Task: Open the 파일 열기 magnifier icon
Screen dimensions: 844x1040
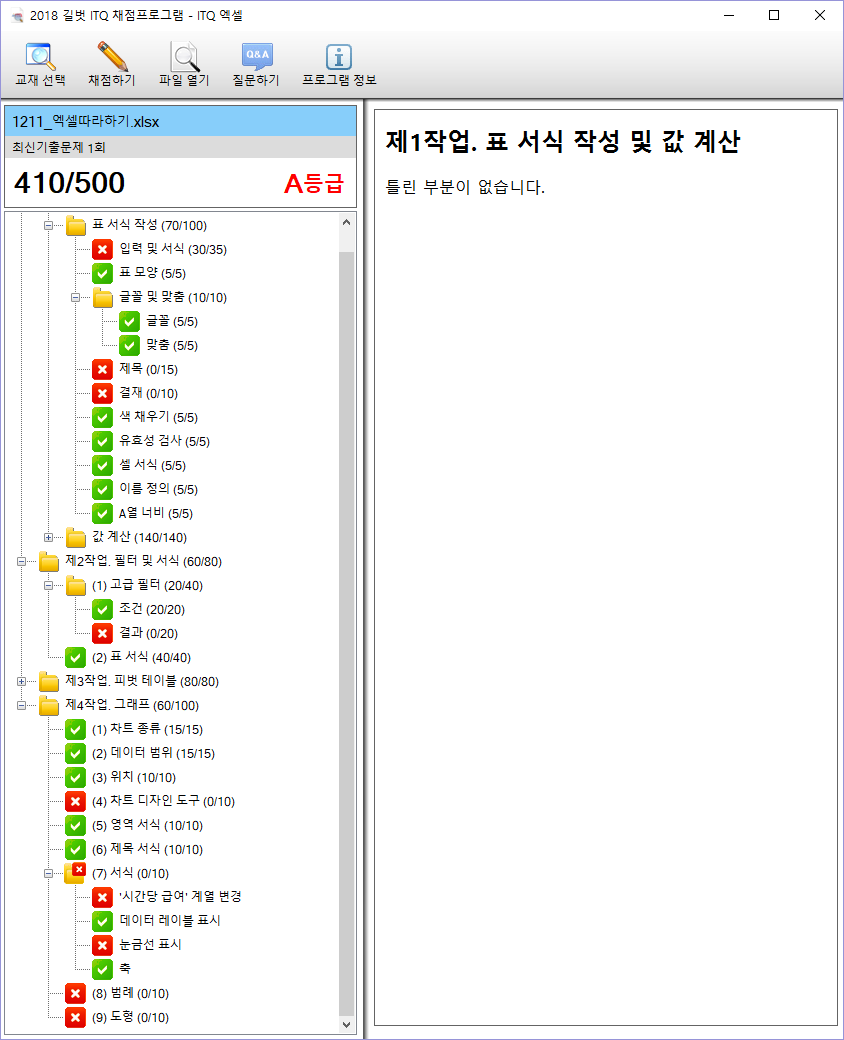Action: (x=184, y=56)
